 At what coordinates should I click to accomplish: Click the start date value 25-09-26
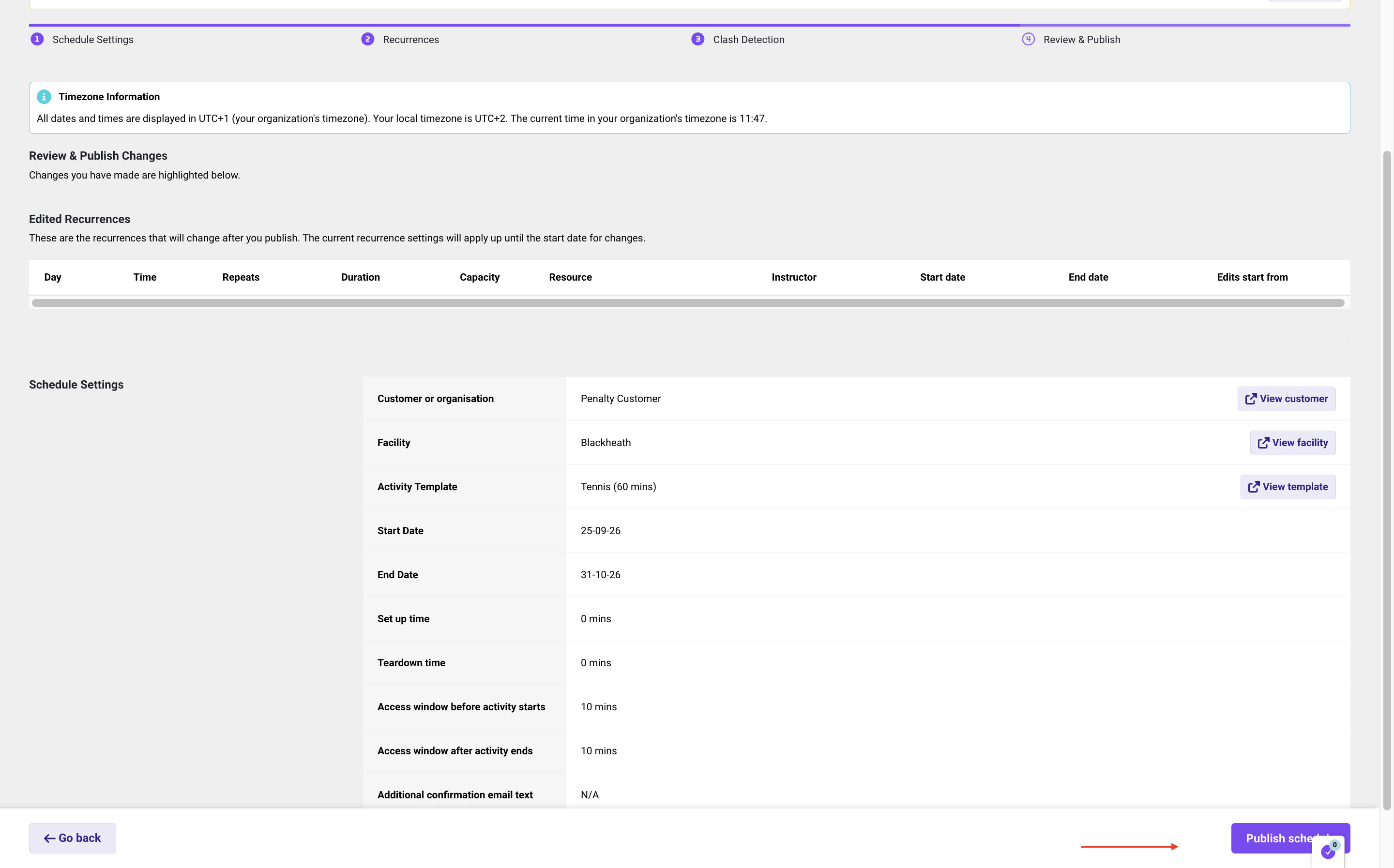(x=601, y=531)
